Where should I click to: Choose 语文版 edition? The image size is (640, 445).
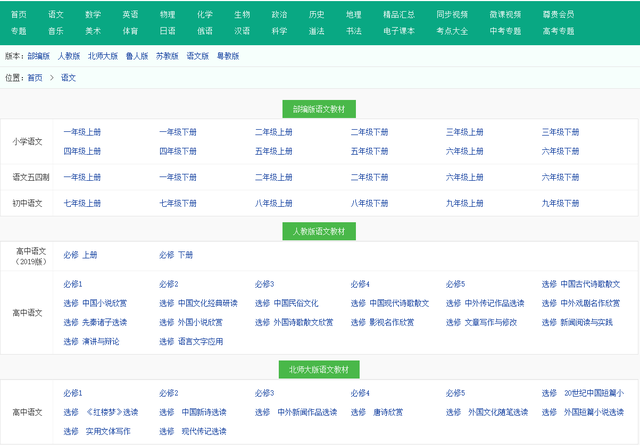[x=198, y=56]
